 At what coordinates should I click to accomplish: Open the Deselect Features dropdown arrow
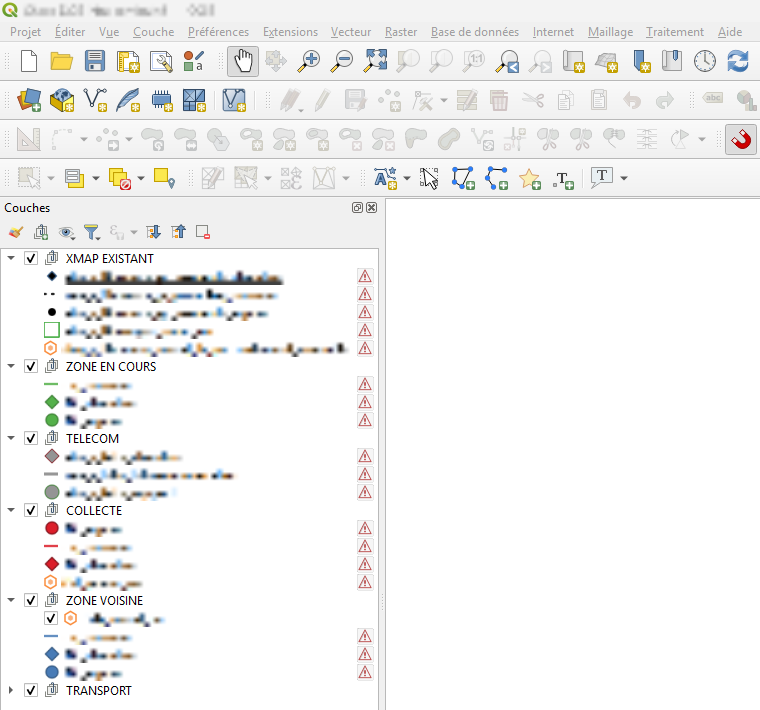141,178
